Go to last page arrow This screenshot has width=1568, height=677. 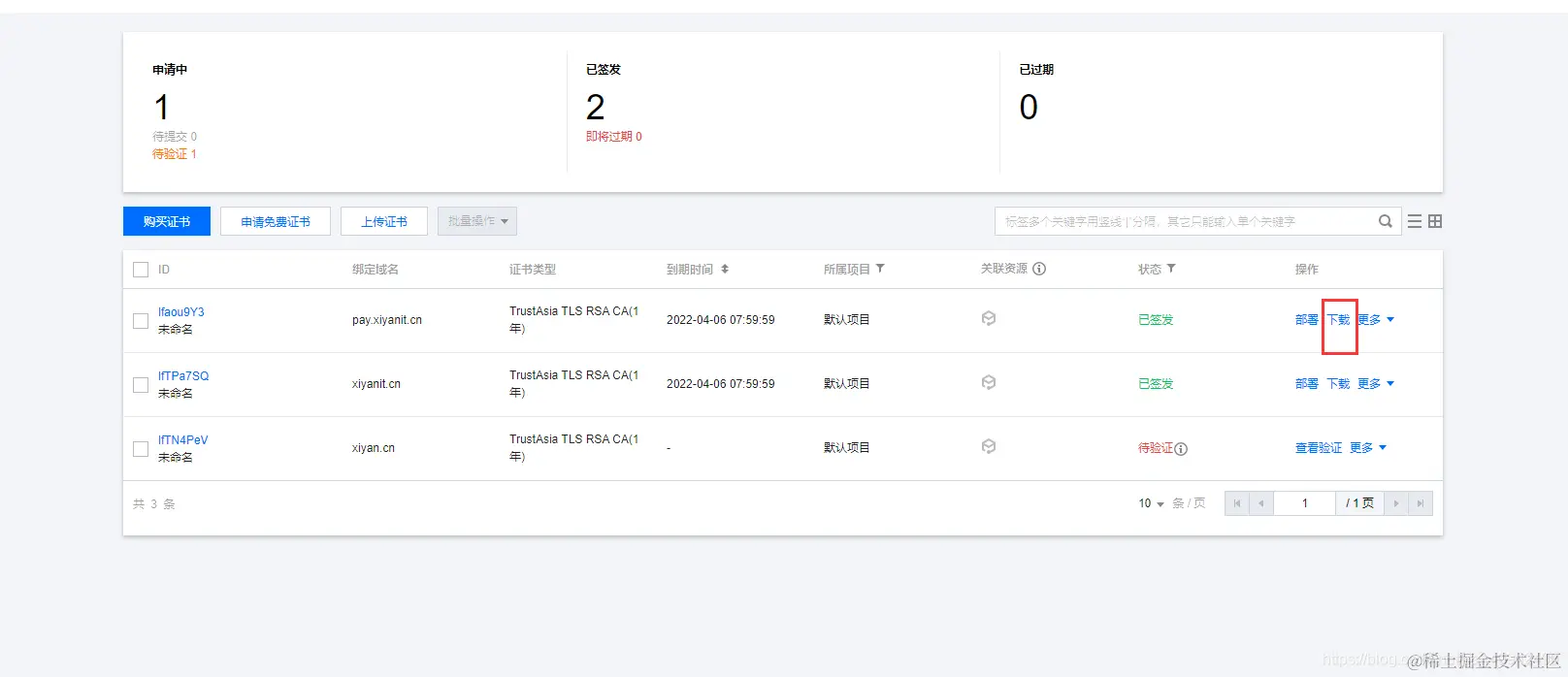[x=1421, y=503]
